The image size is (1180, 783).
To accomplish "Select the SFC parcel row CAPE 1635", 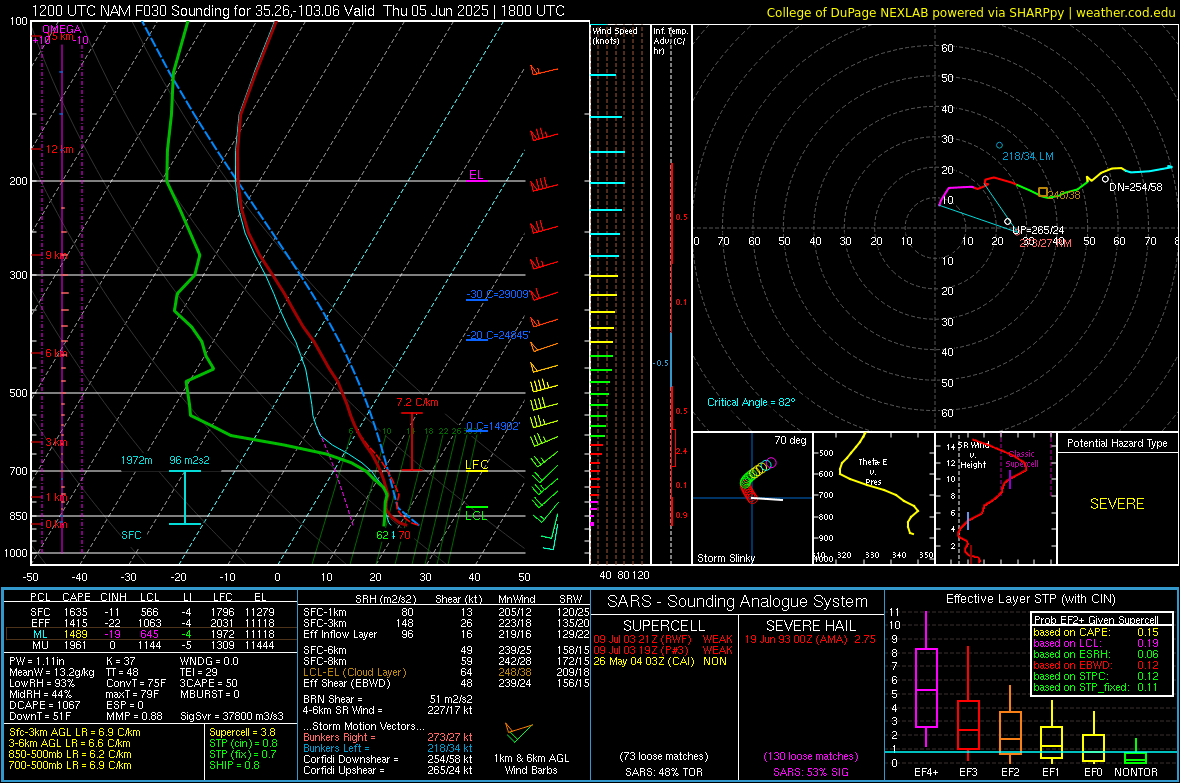I will (x=75, y=612).
